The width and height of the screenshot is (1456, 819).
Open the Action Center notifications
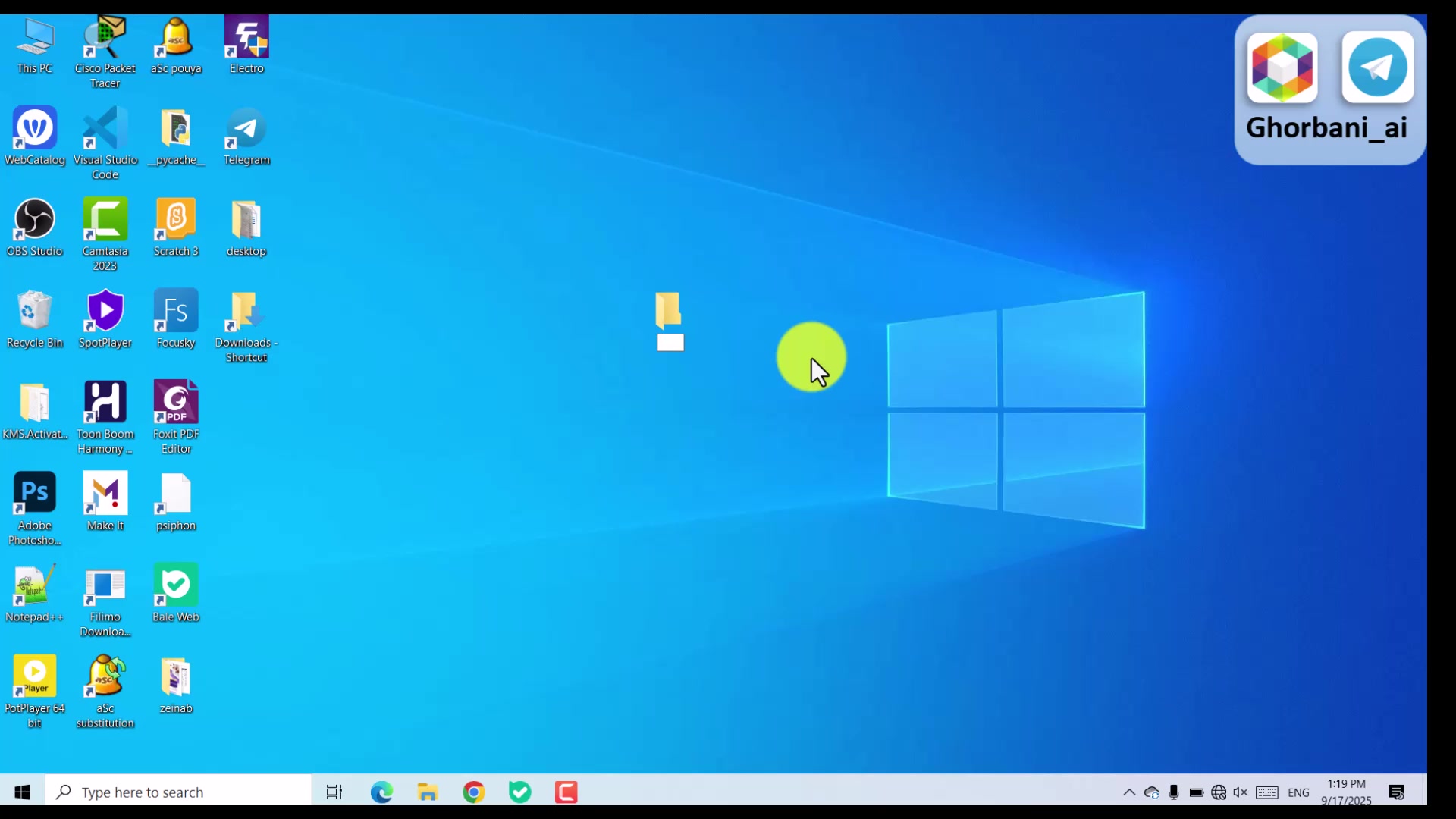1396,792
